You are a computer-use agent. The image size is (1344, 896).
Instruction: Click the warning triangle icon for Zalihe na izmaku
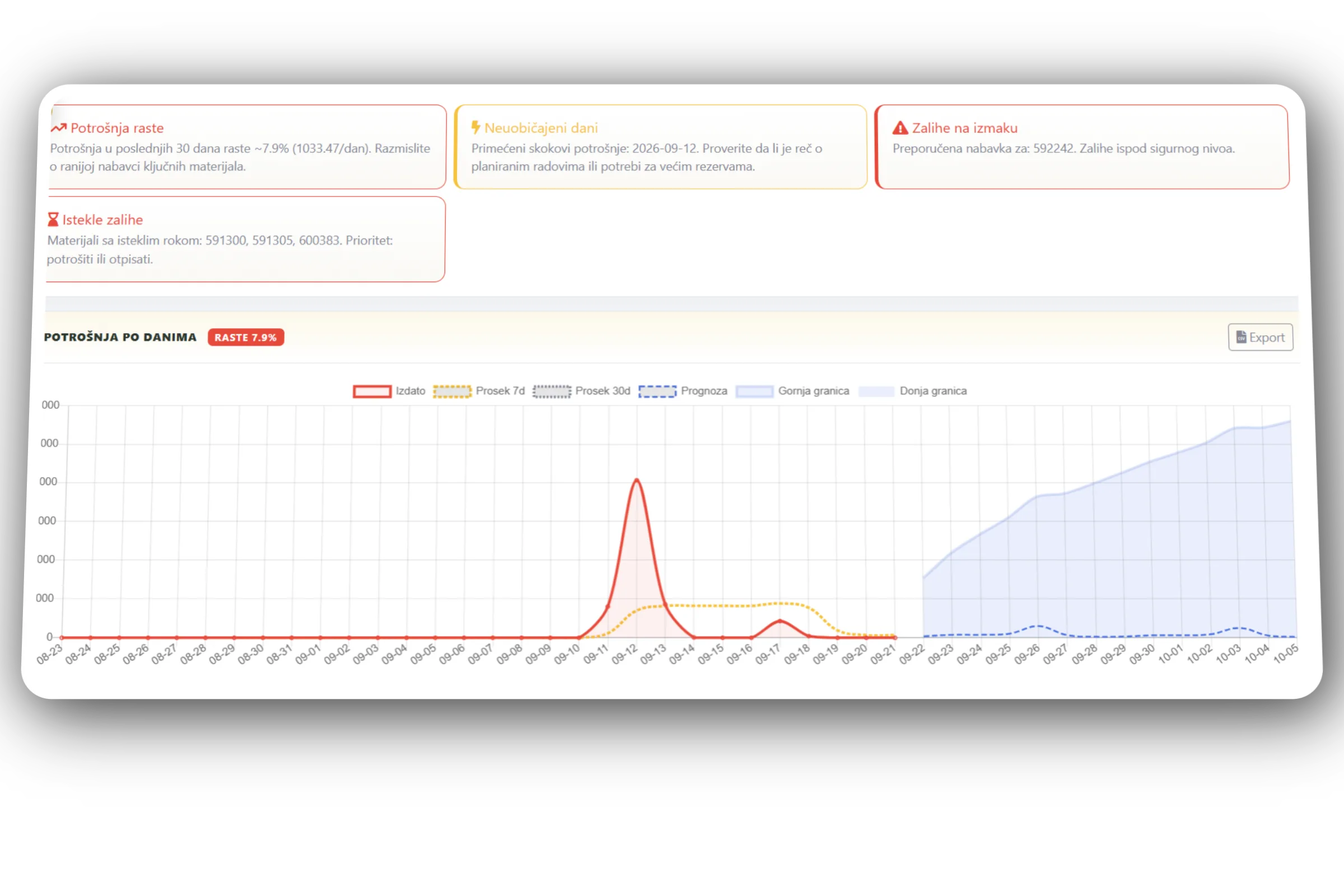pyautogui.click(x=900, y=128)
